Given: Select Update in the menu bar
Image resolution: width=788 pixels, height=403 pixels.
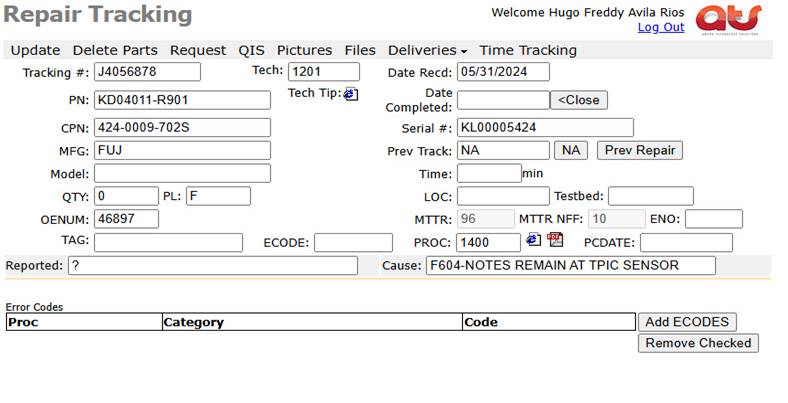Looking at the screenshot, I should click(x=35, y=50).
